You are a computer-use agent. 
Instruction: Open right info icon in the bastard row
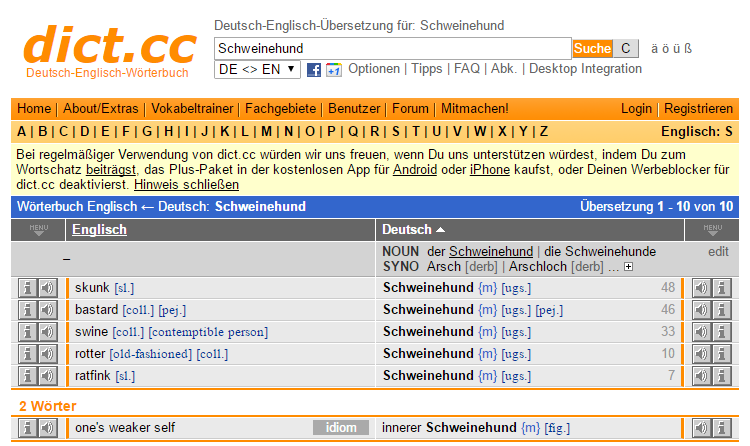(x=722, y=310)
